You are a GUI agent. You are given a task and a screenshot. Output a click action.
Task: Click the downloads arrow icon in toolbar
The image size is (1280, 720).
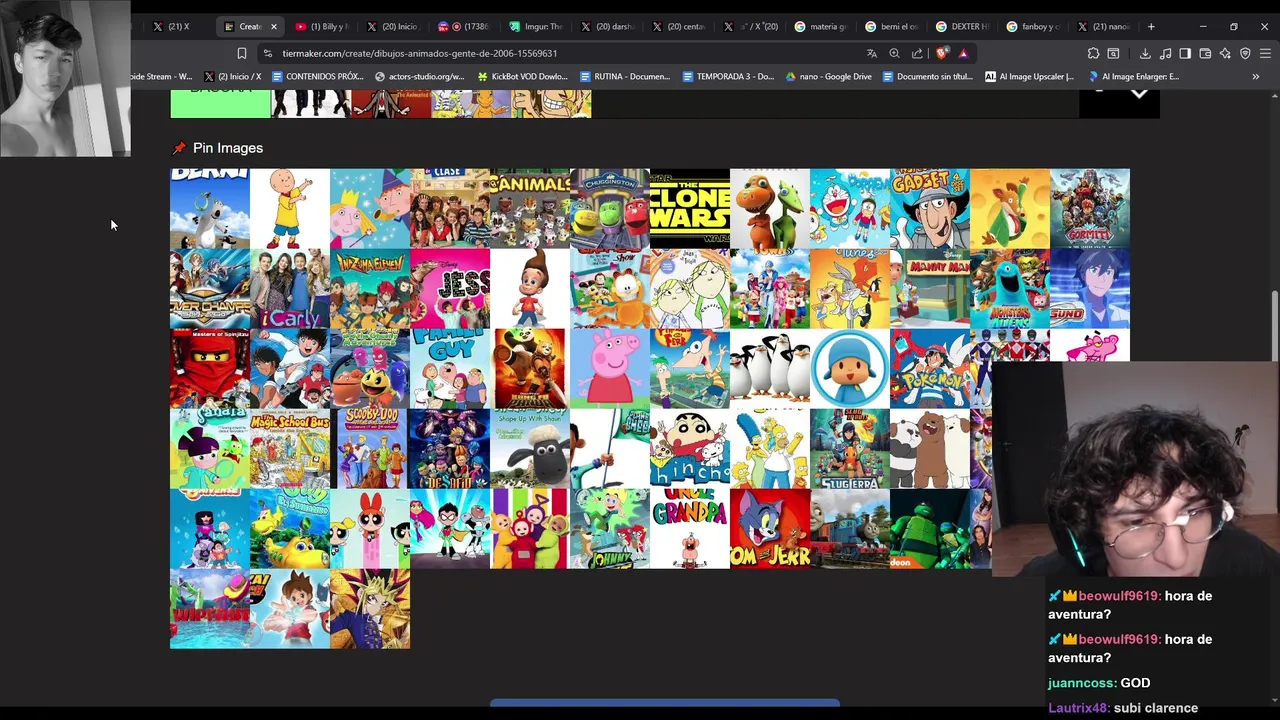[x=1145, y=53]
